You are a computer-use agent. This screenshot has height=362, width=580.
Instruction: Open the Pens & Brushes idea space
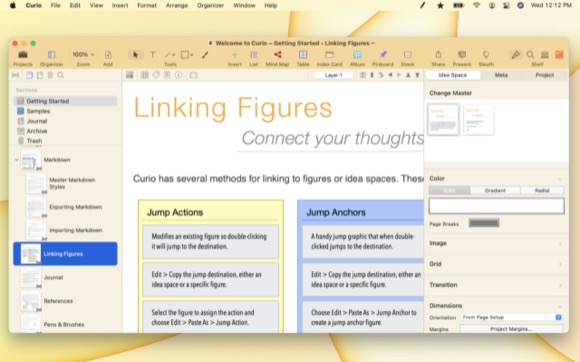(65, 324)
